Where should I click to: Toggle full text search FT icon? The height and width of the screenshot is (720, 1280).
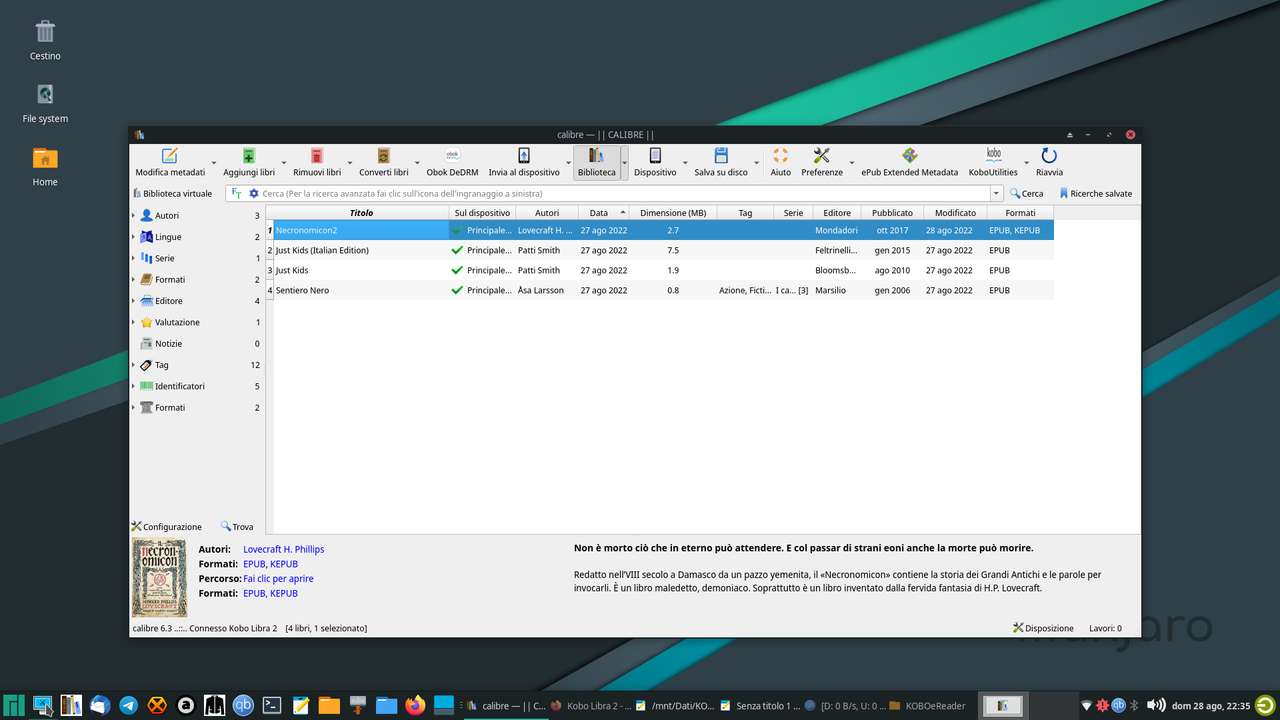(237, 193)
